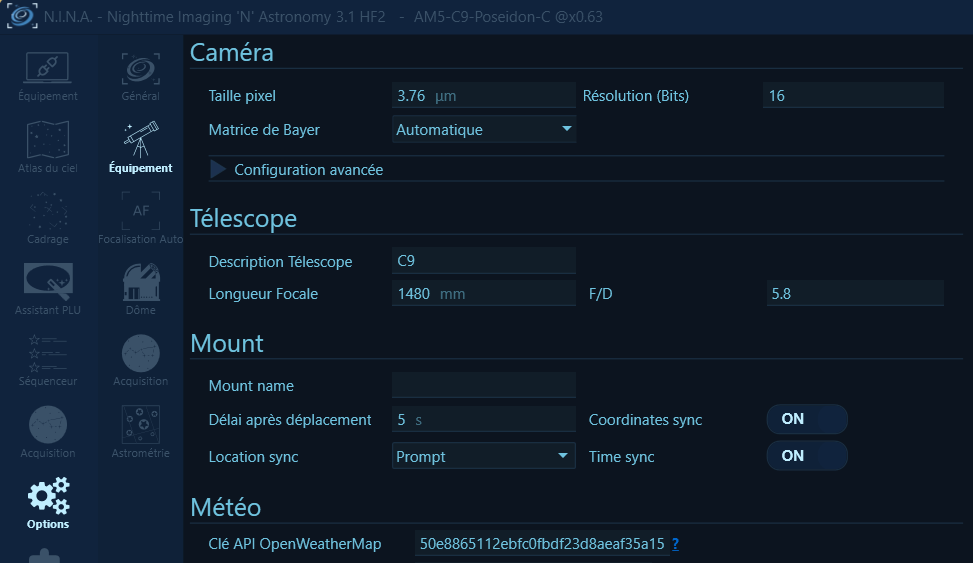
Task: Toggle the Coordinates sync switch
Action: click(x=806, y=419)
